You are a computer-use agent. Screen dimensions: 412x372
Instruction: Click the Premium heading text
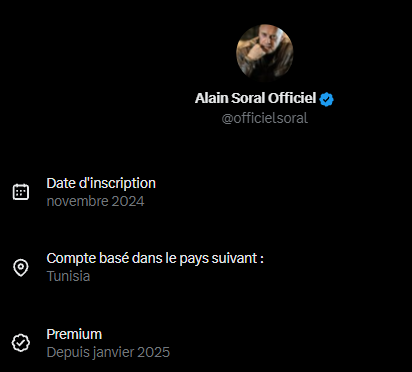pyautogui.click(x=74, y=334)
